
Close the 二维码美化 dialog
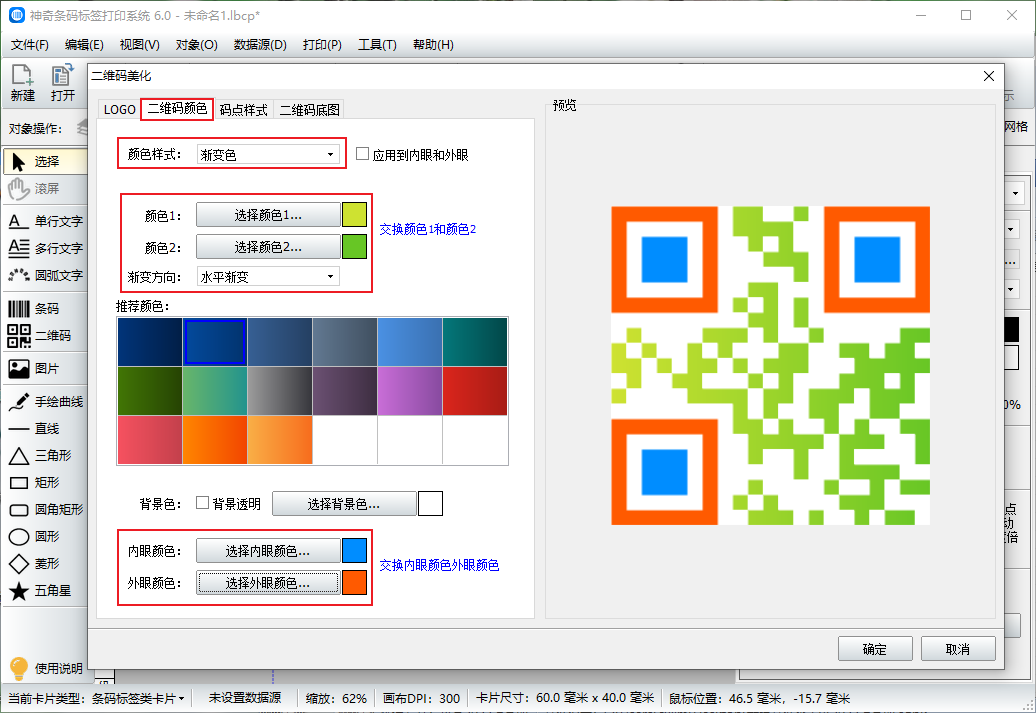pyautogui.click(x=988, y=76)
